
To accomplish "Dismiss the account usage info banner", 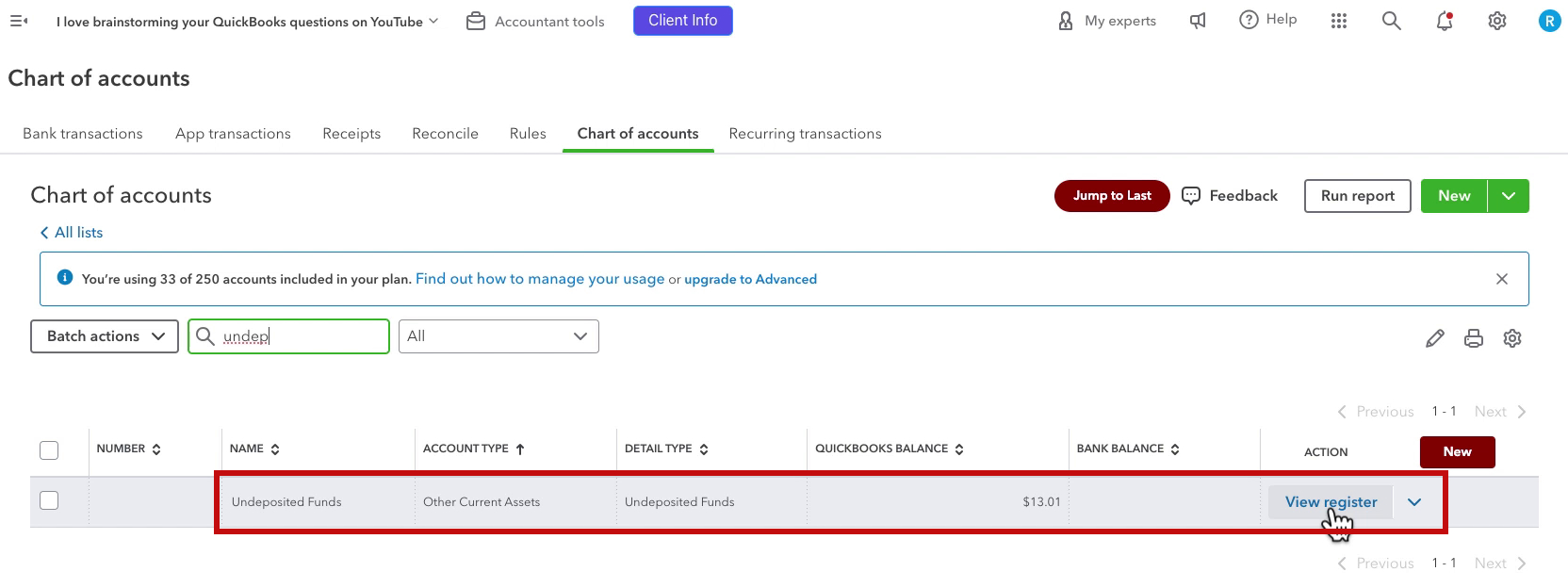I will point(1502,279).
